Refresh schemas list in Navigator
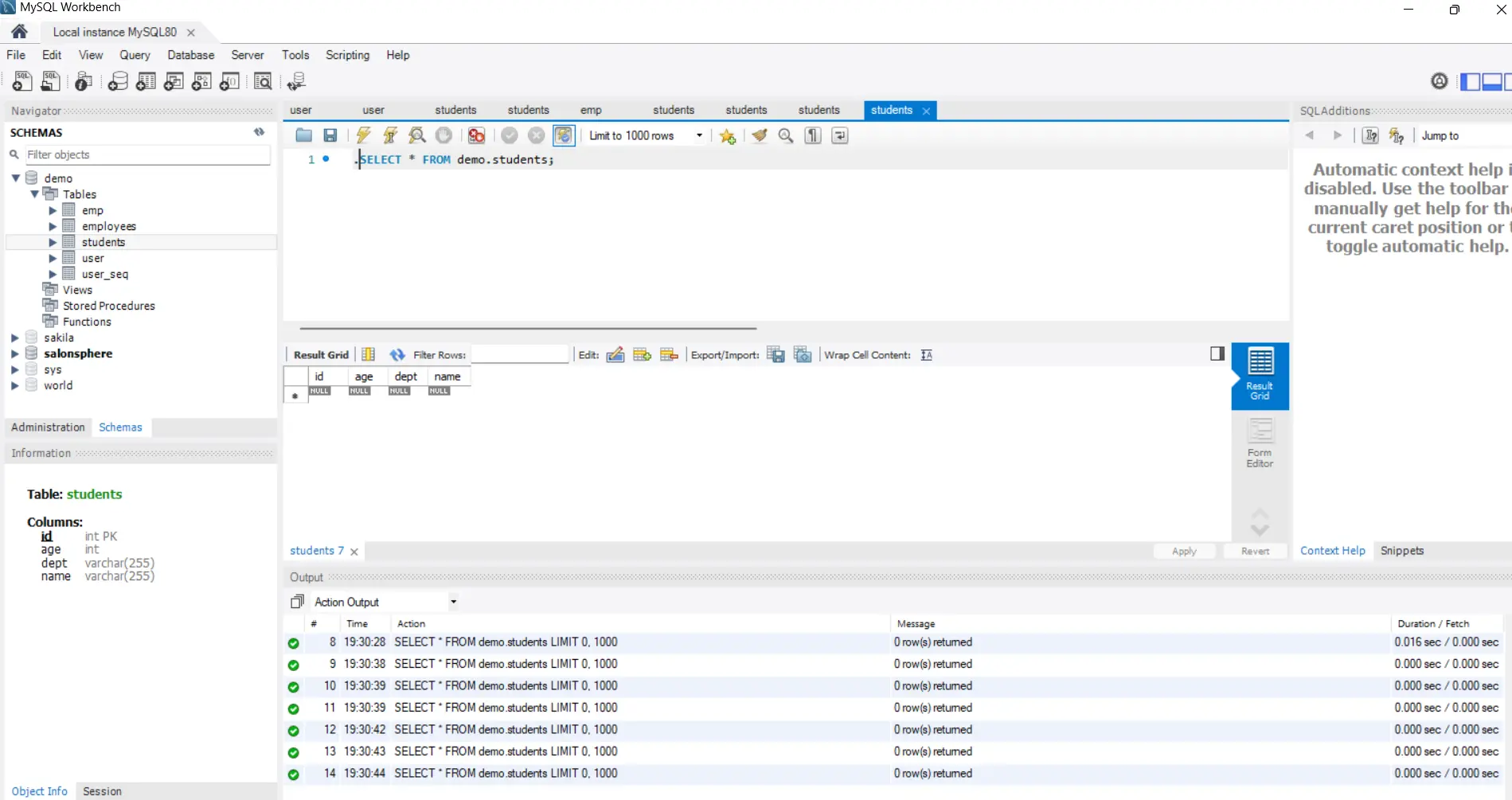 point(259,132)
